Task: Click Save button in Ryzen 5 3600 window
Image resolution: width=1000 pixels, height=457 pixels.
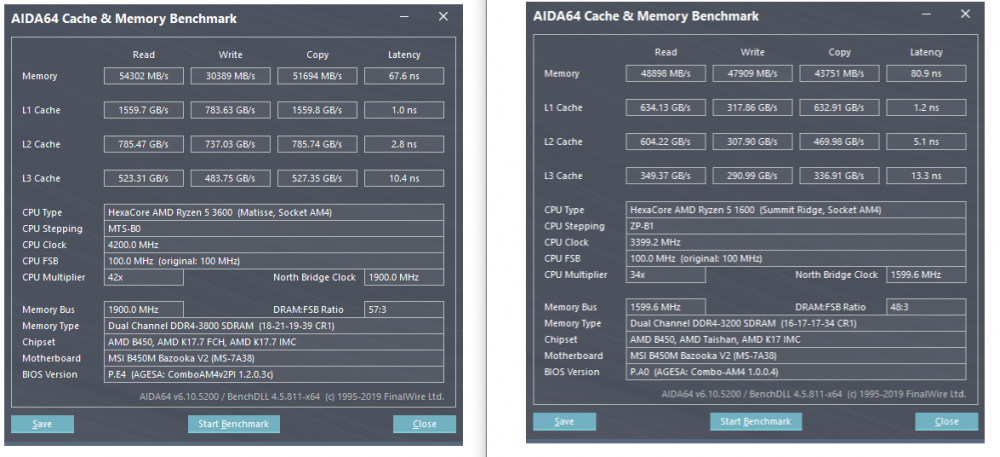Action: (x=42, y=424)
